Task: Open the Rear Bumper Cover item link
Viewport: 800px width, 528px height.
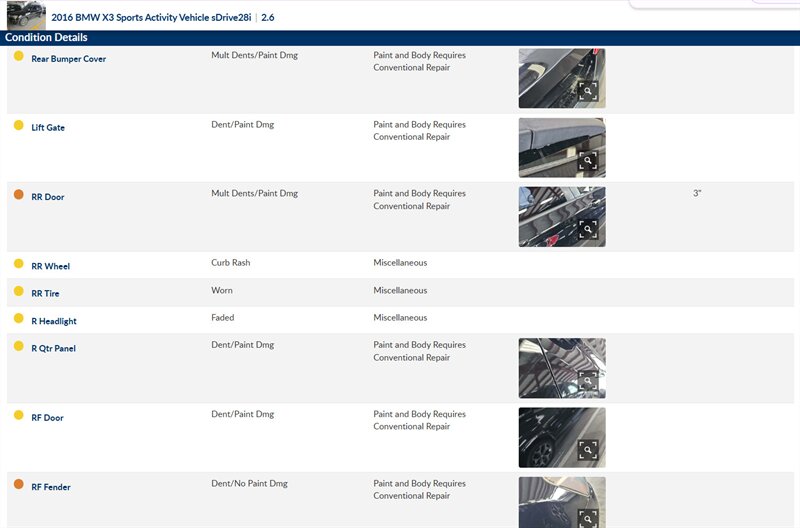Action: click(68, 59)
